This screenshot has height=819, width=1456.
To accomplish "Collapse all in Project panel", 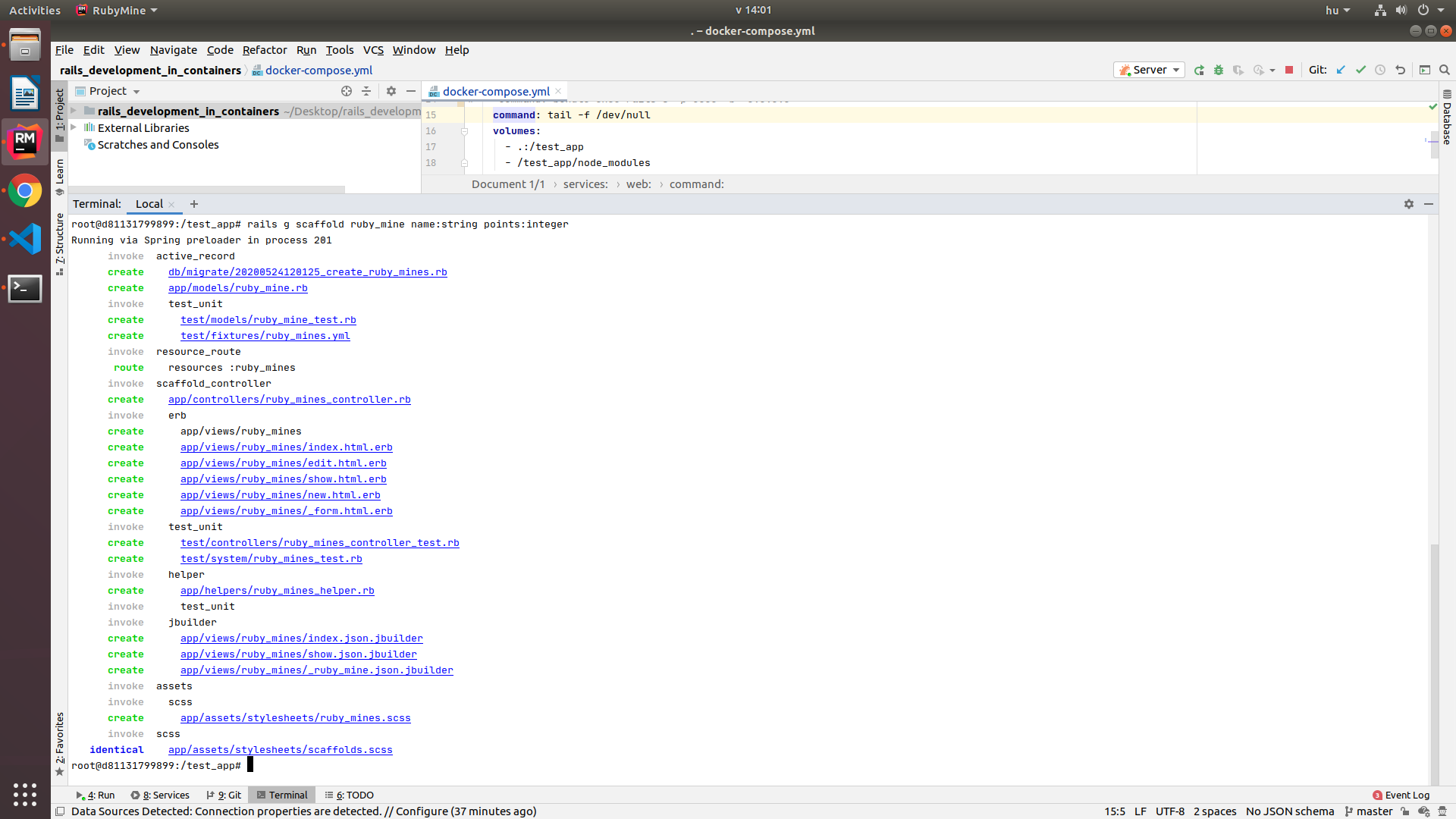I will click(x=366, y=91).
